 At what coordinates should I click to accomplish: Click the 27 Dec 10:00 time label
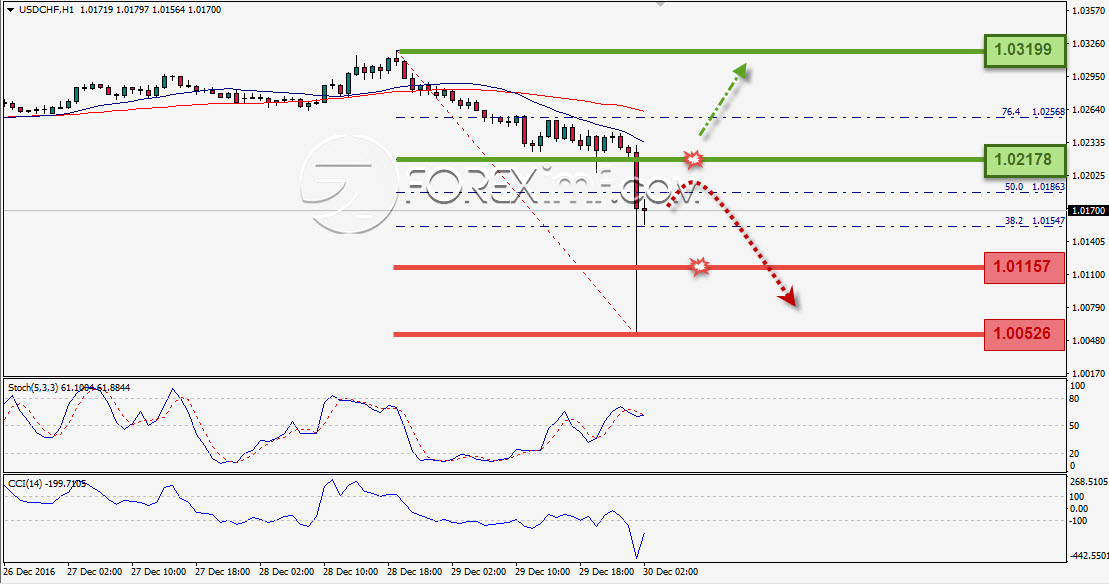pos(158,571)
